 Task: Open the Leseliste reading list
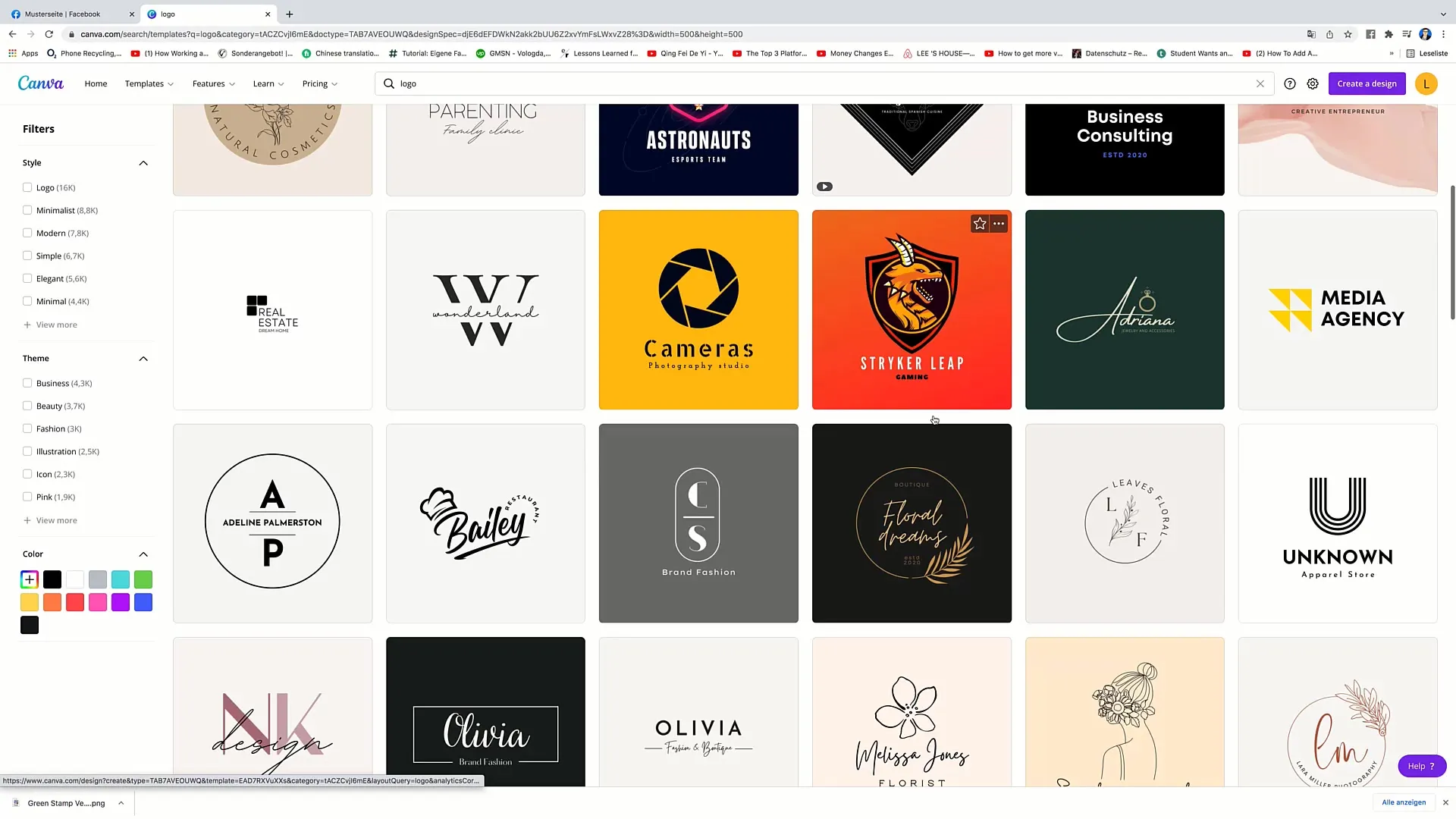pos(1427,53)
